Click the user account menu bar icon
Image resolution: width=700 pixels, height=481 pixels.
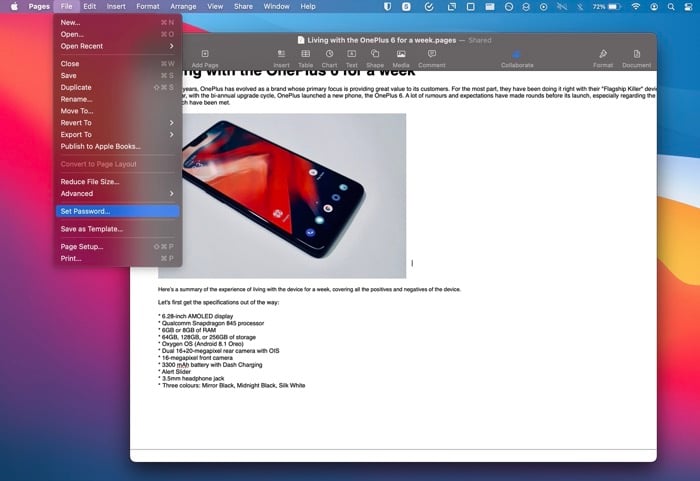654,7
